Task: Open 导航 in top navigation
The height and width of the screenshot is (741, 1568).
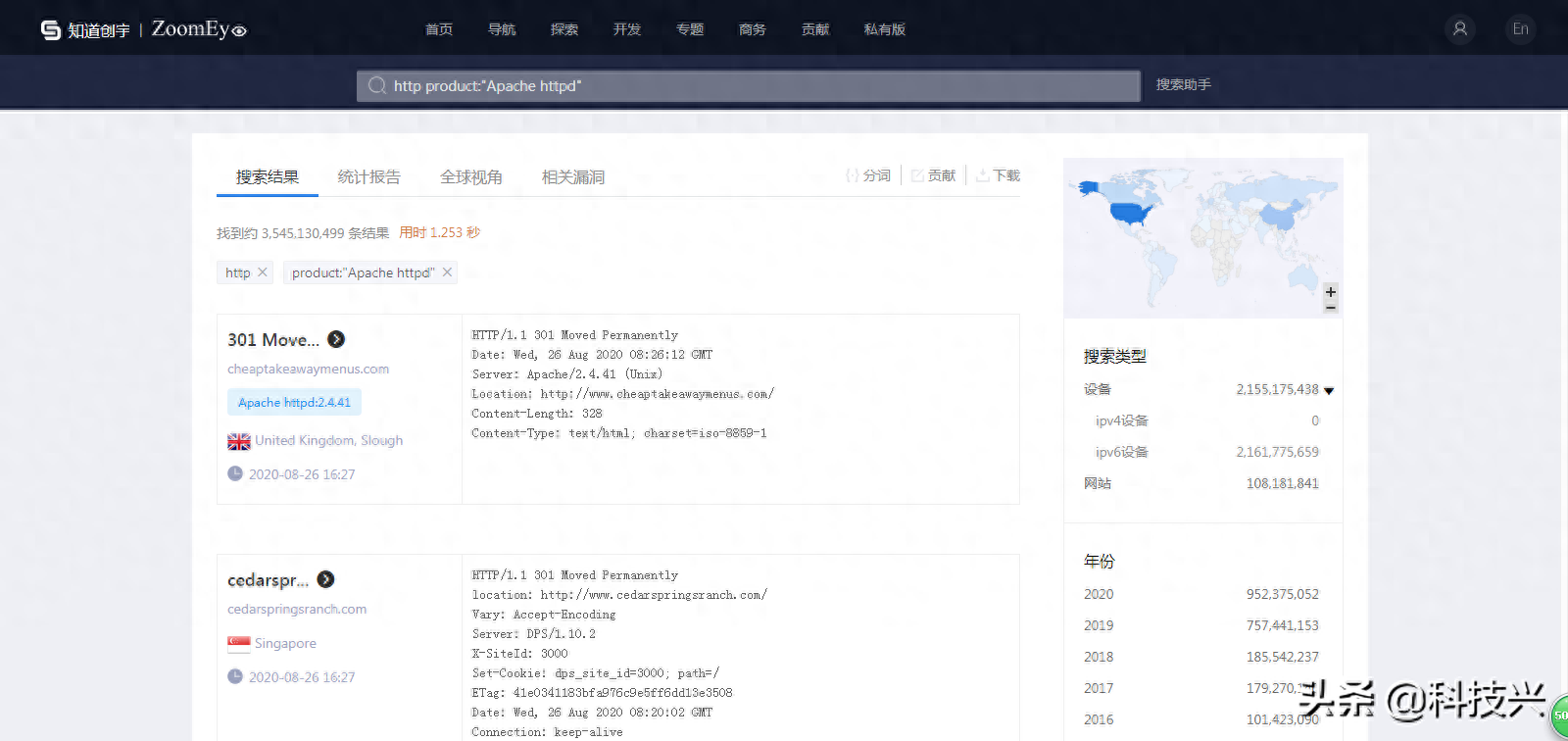Action: point(502,29)
